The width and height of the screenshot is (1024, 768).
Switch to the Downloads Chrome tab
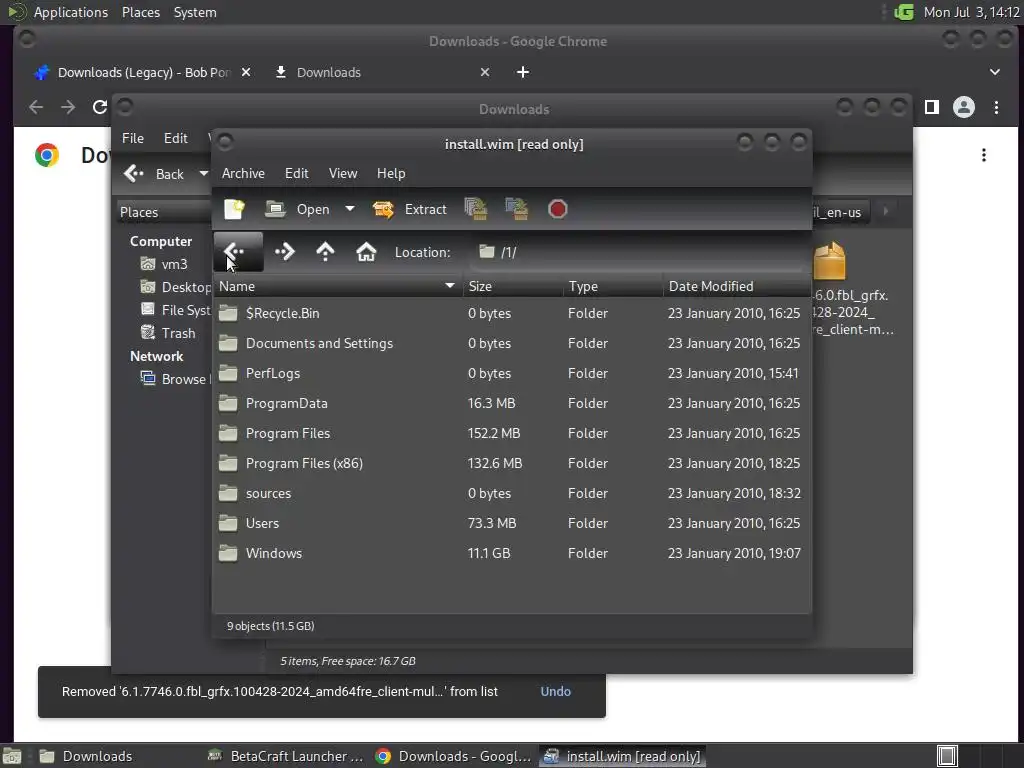pyautogui.click(x=381, y=72)
